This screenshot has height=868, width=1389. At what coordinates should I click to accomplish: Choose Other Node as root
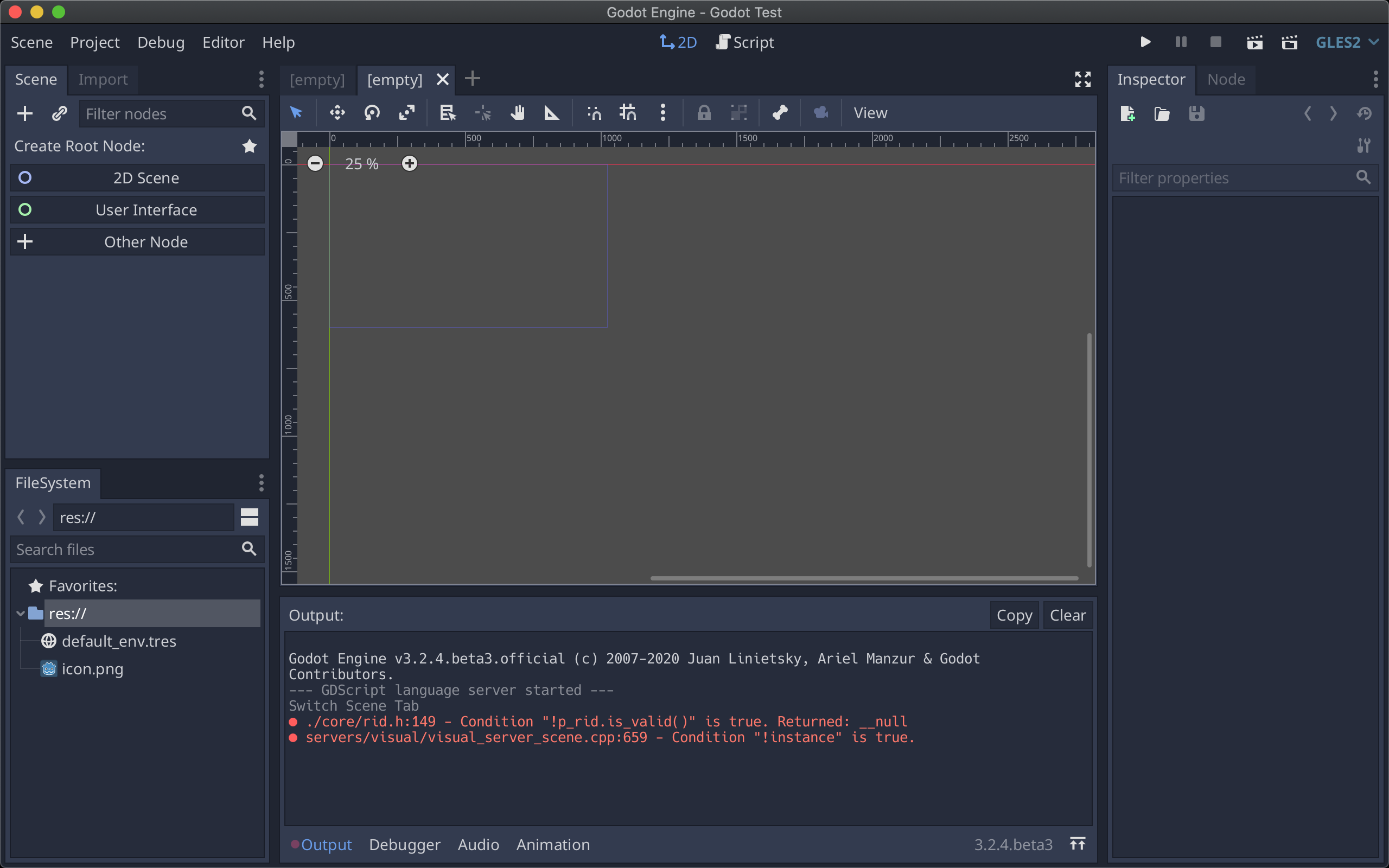[x=137, y=242]
